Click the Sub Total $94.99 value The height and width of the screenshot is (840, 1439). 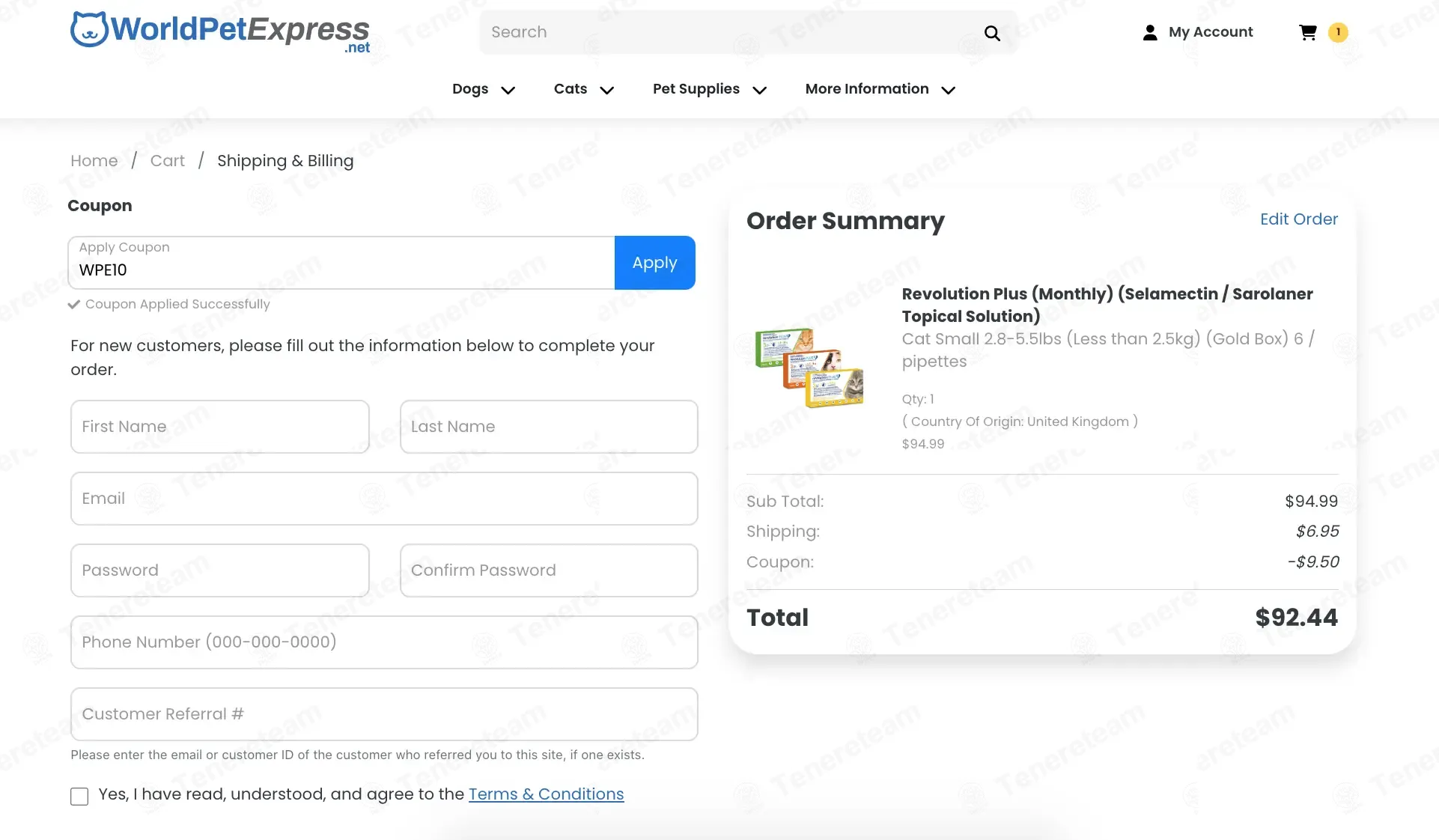1311,502
